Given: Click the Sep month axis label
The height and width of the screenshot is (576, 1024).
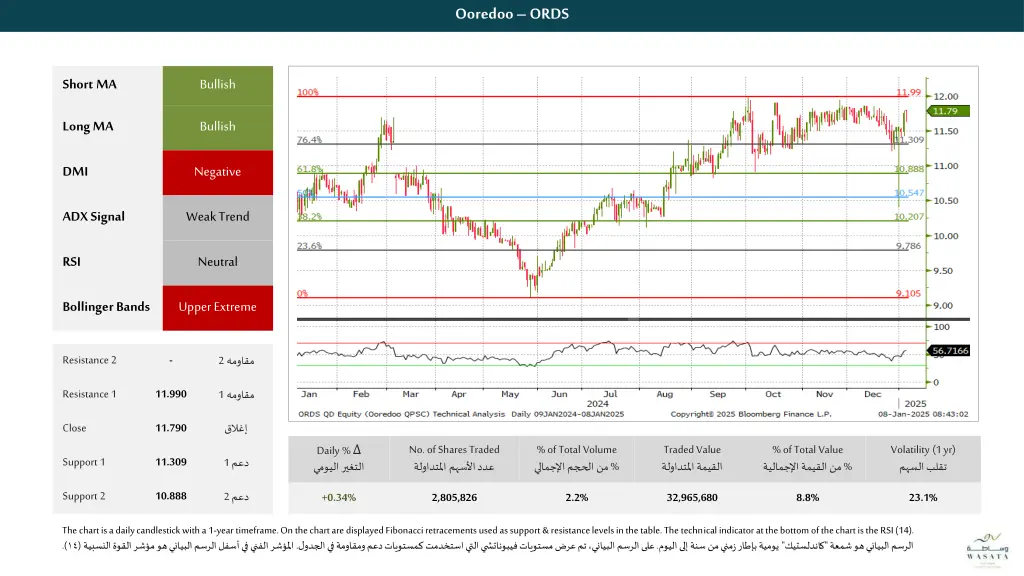Looking at the screenshot, I should point(718,394).
